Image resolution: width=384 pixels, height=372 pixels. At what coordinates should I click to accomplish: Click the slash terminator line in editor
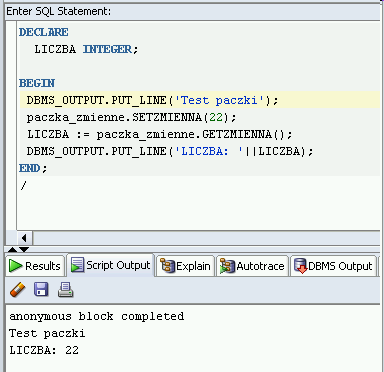pos(23,185)
